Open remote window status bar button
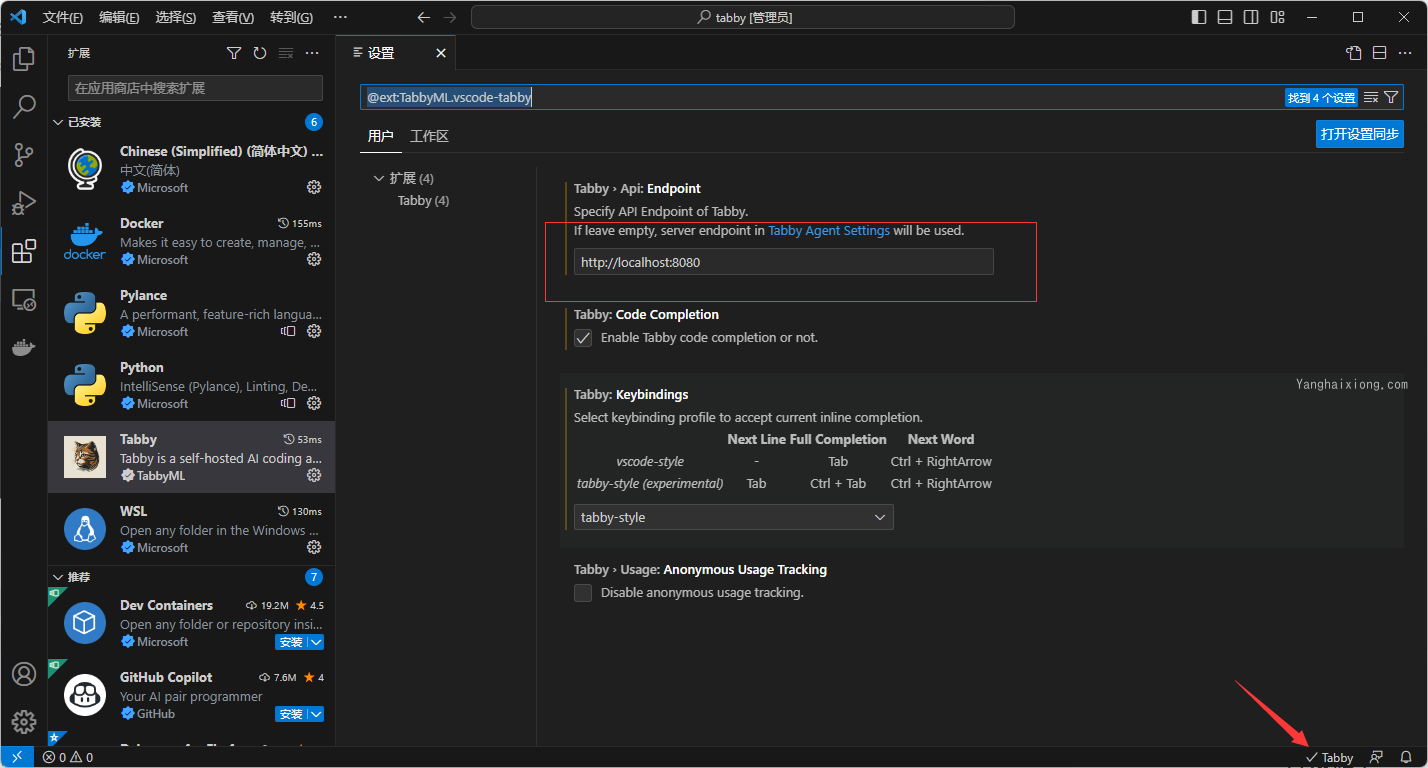The image size is (1428, 768). tap(17, 757)
